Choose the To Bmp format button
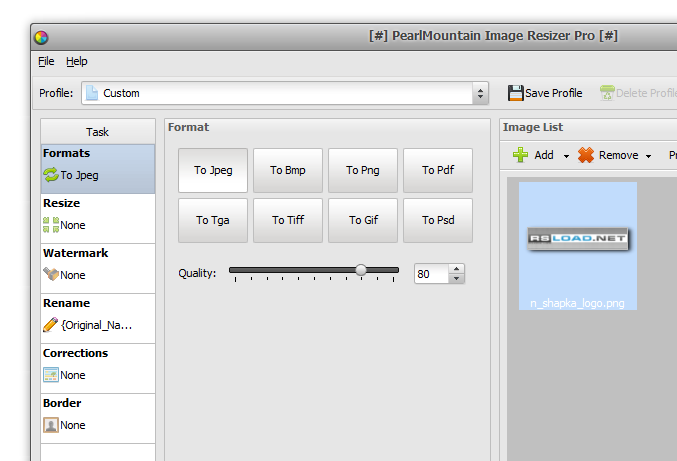Image resolution: width=677 pixels, height=461 pixels. coord(288,171)
